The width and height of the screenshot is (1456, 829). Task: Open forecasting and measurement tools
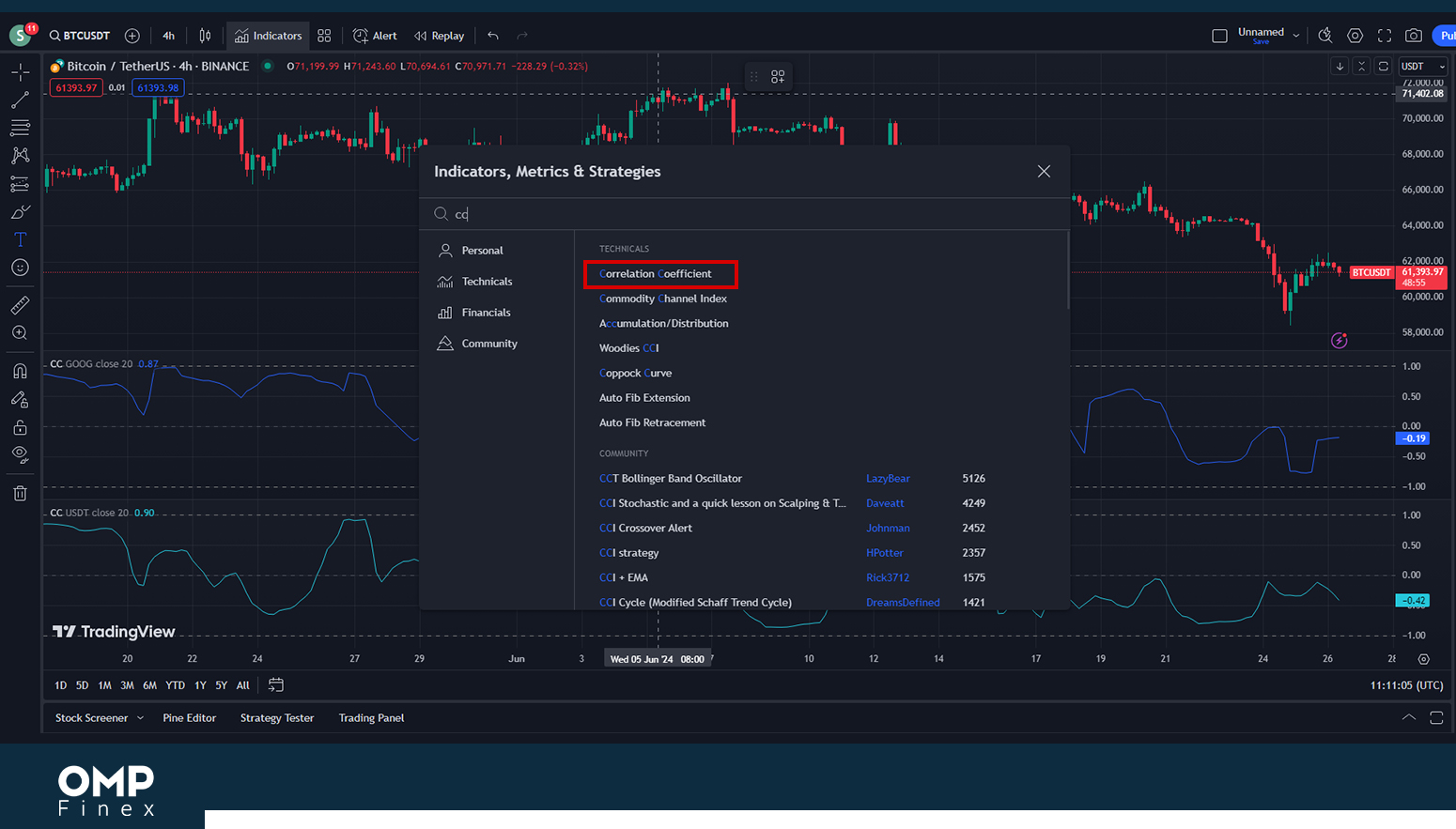coord(20,184)
